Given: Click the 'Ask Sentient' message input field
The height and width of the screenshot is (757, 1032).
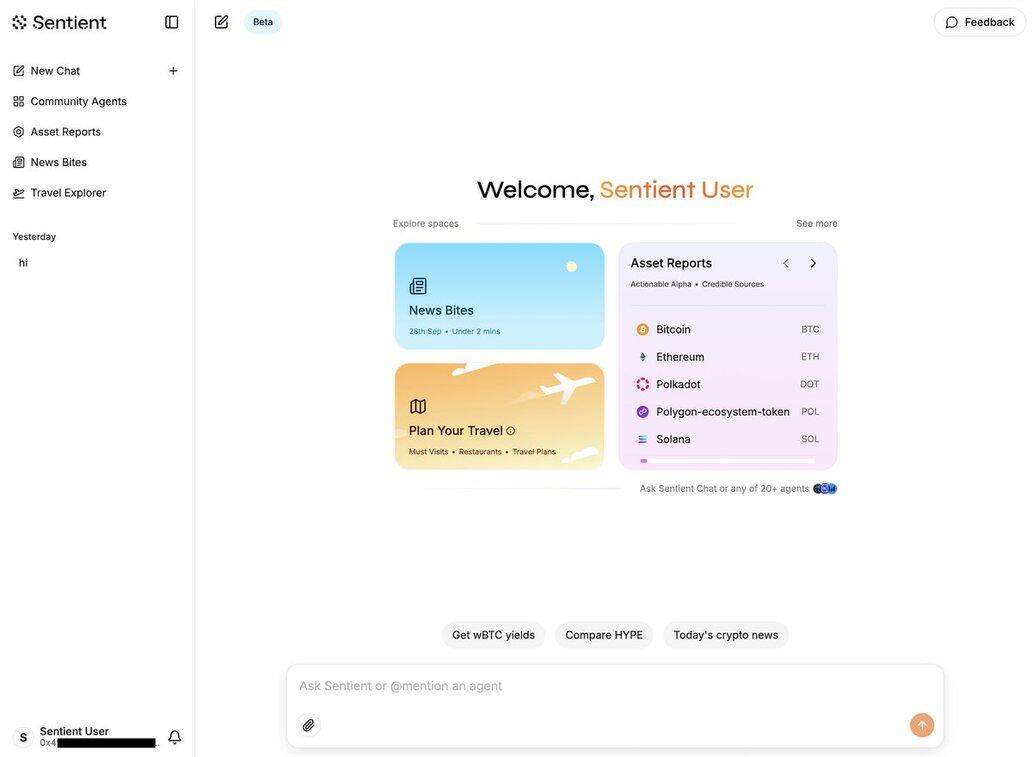Looking at the screenshot, I should [x=615, y=686].
